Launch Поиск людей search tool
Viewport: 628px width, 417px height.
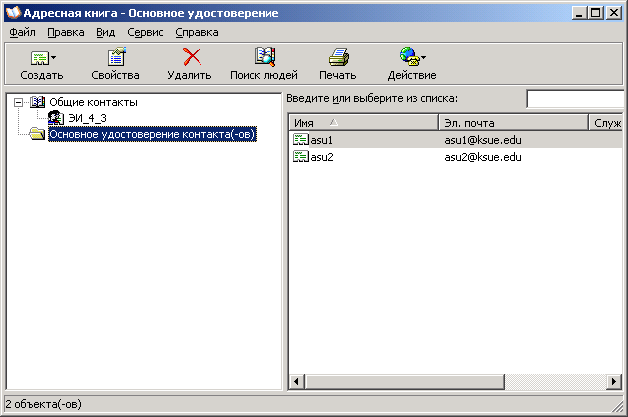264,64
